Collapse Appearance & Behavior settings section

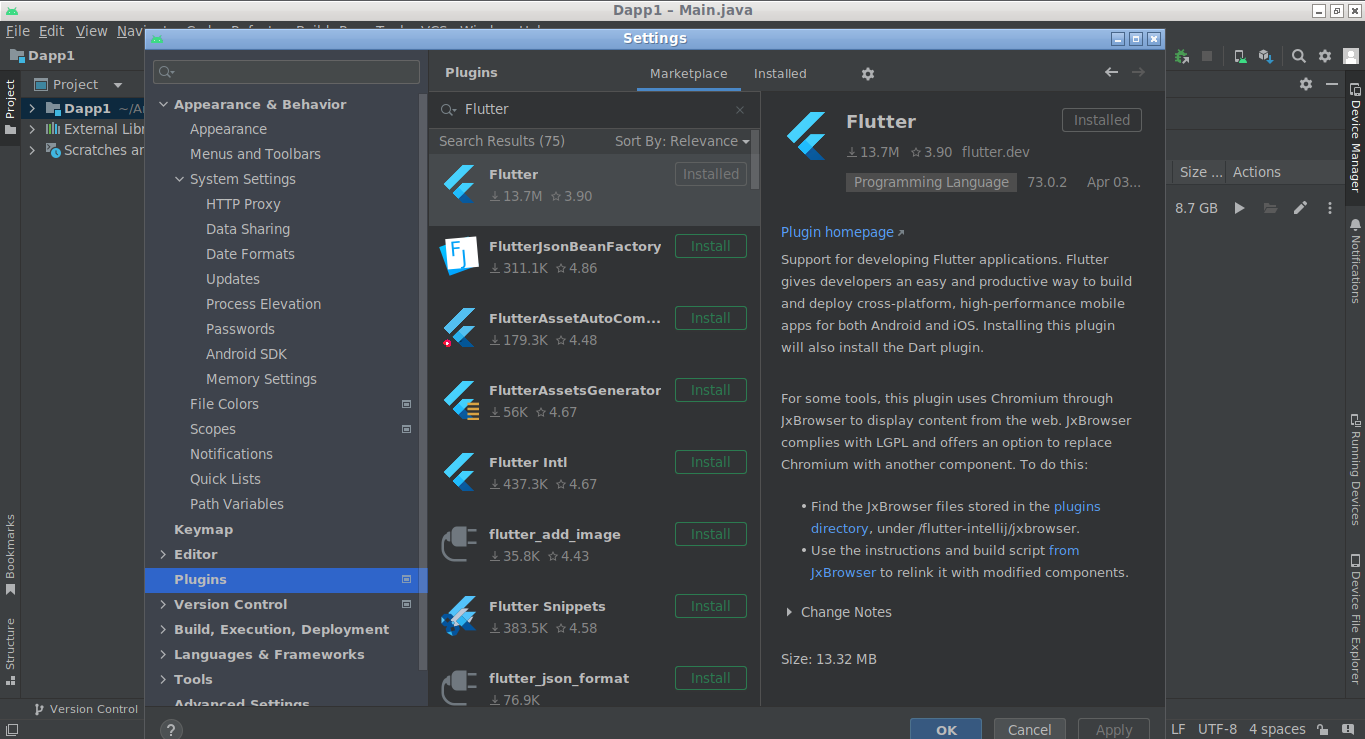(163, 104)
